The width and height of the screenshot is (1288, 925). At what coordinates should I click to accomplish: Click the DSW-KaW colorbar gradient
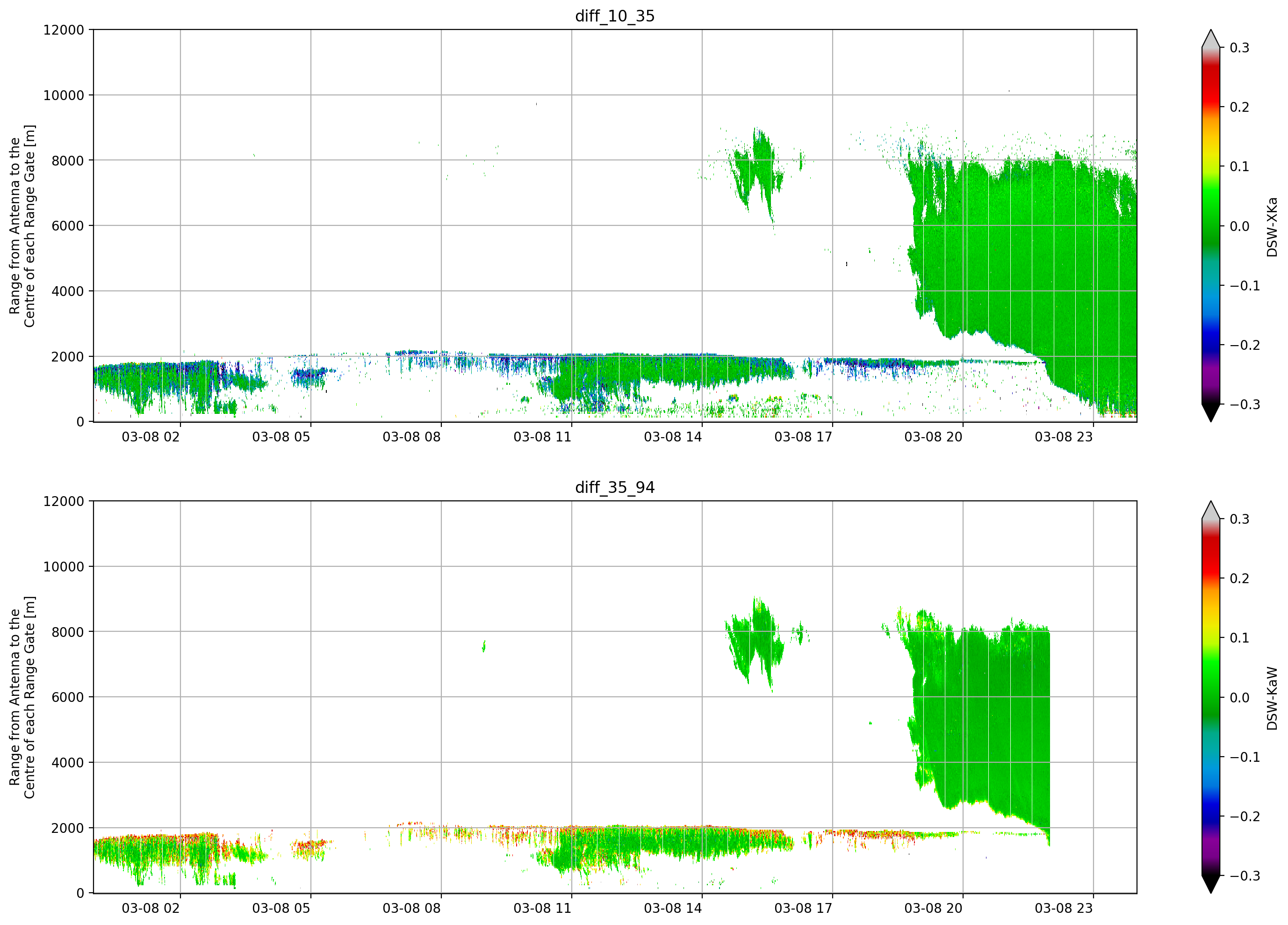[1211, 697]
